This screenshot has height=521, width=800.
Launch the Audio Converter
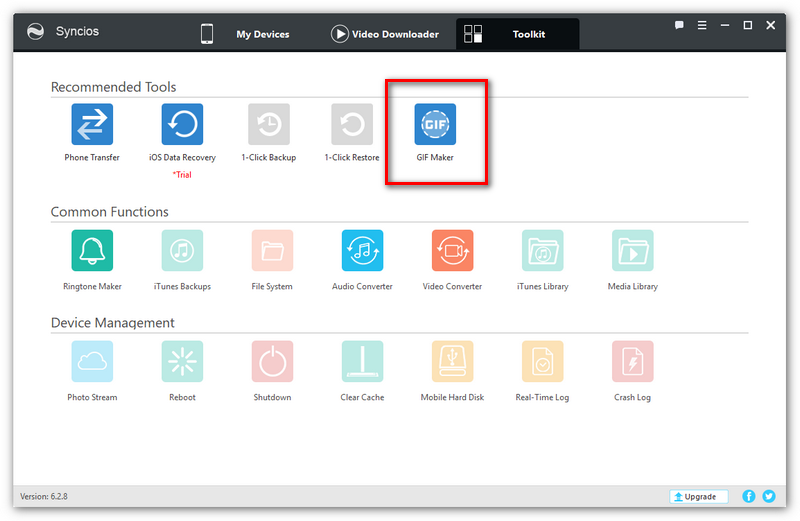click(x=362, y=251)
